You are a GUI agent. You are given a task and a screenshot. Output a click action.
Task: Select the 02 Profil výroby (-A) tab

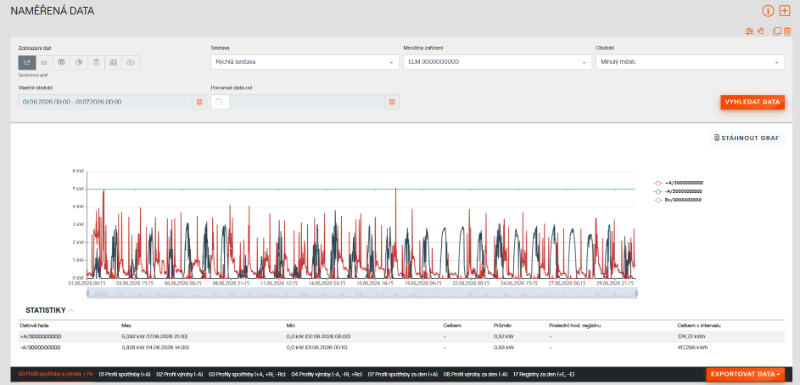point(180,374)
